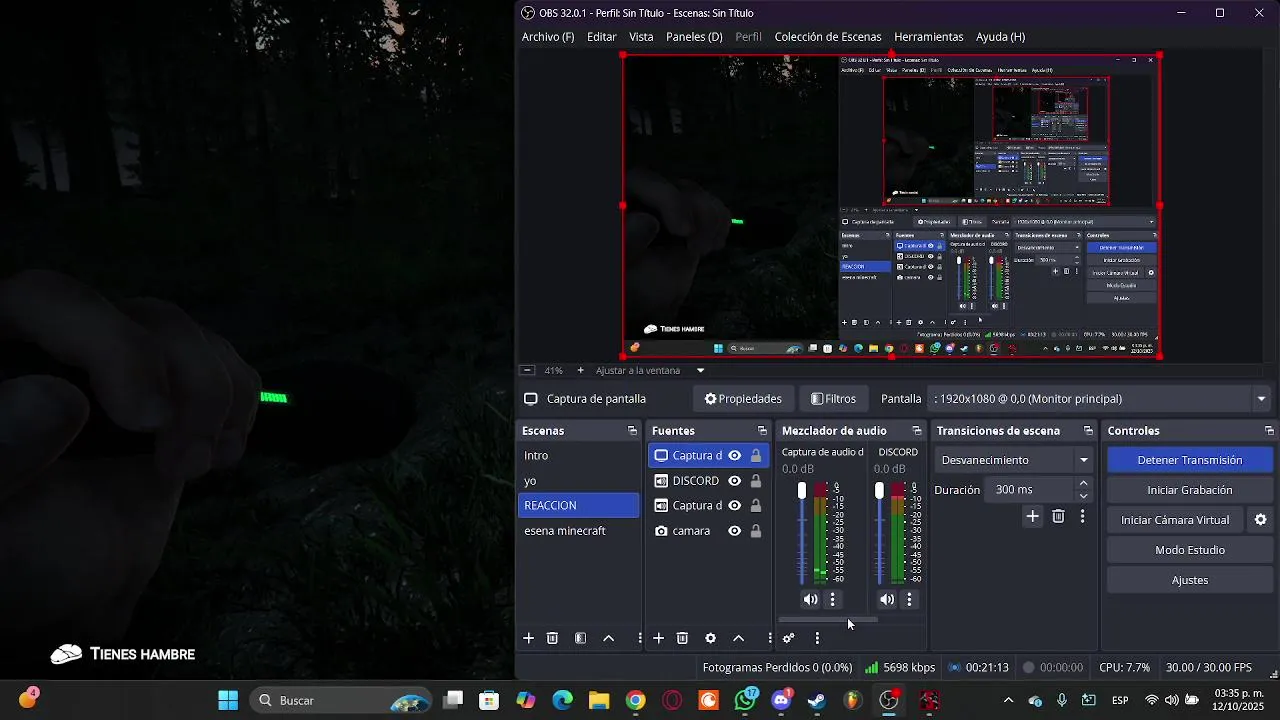Open source properties gear in the Fuentes toolbar

(710, 638)
